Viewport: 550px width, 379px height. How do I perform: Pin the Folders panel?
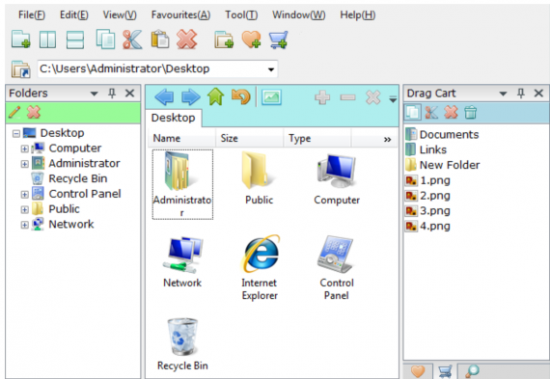tap(112, 93)
